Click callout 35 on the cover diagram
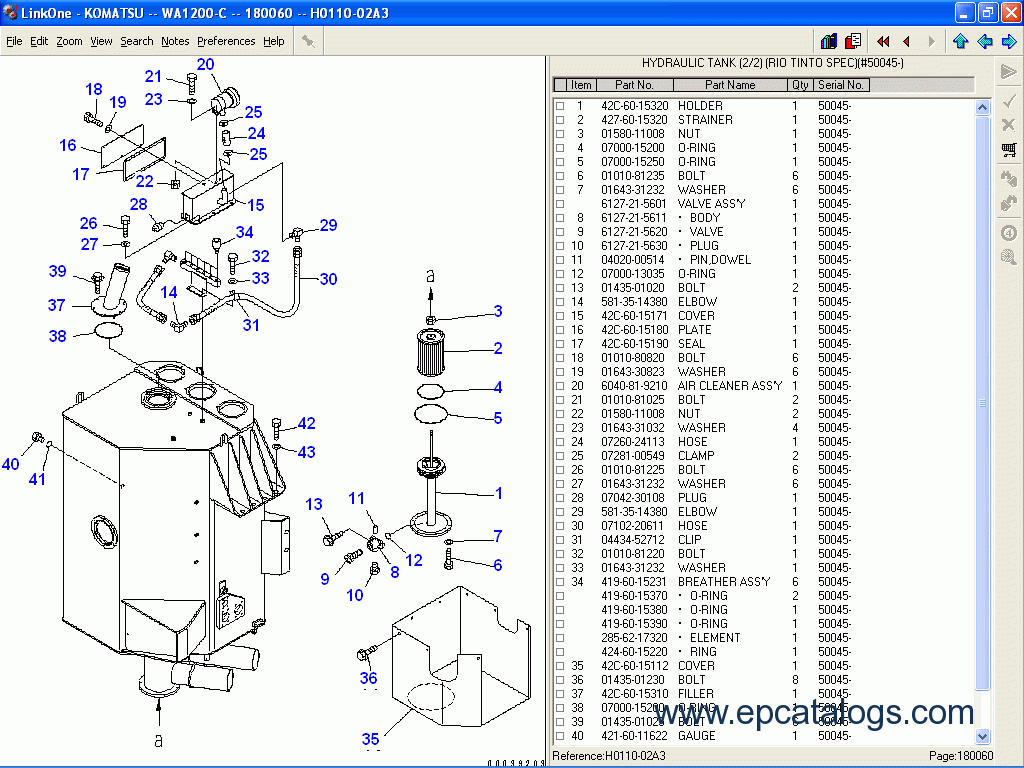The width and height of the screenshot is (1024, 768). point(370,739)
